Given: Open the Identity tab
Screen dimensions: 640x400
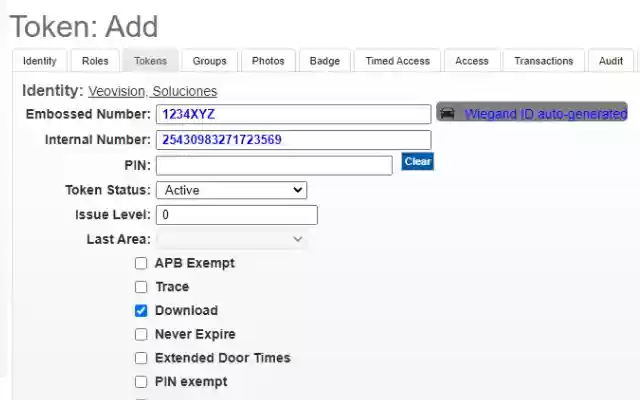Looking at the screenshot, I should pos(40,61).
